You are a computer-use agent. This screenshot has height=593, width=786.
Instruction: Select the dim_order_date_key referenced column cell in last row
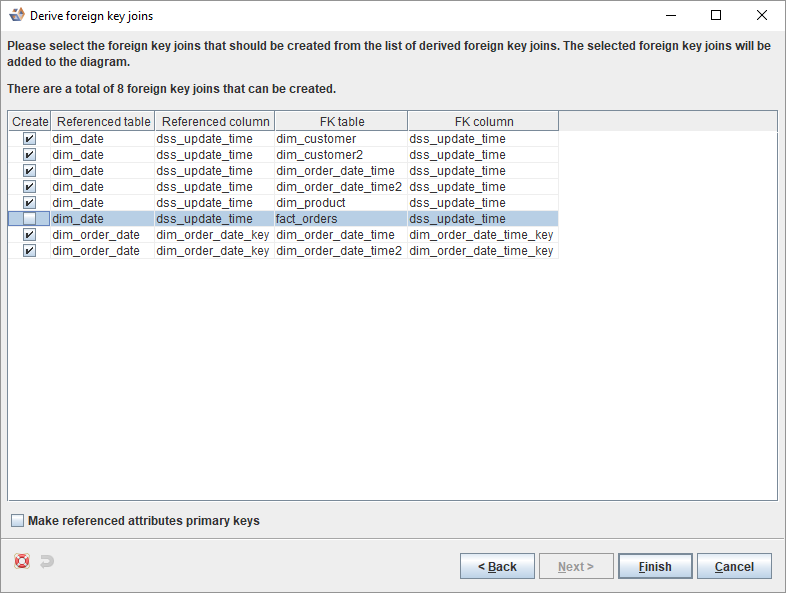(212, 251)
